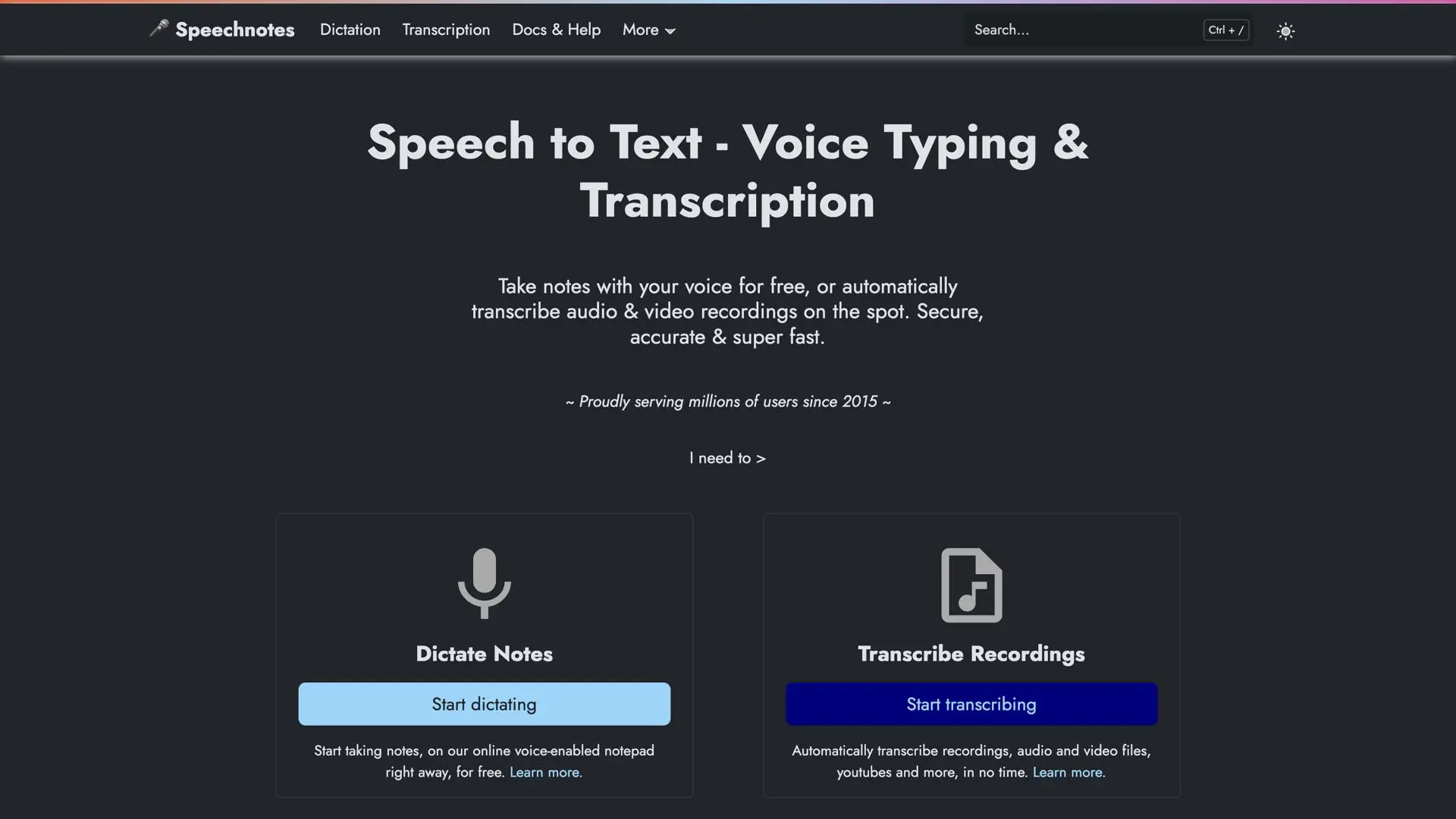Toggle dictation card selection via its mic symbol

click(x=484, y=584)
